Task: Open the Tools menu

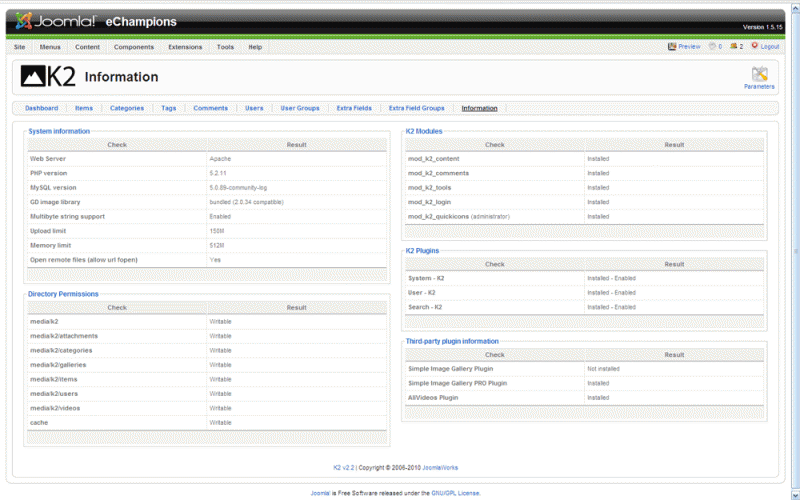Action: click(225, 47)
